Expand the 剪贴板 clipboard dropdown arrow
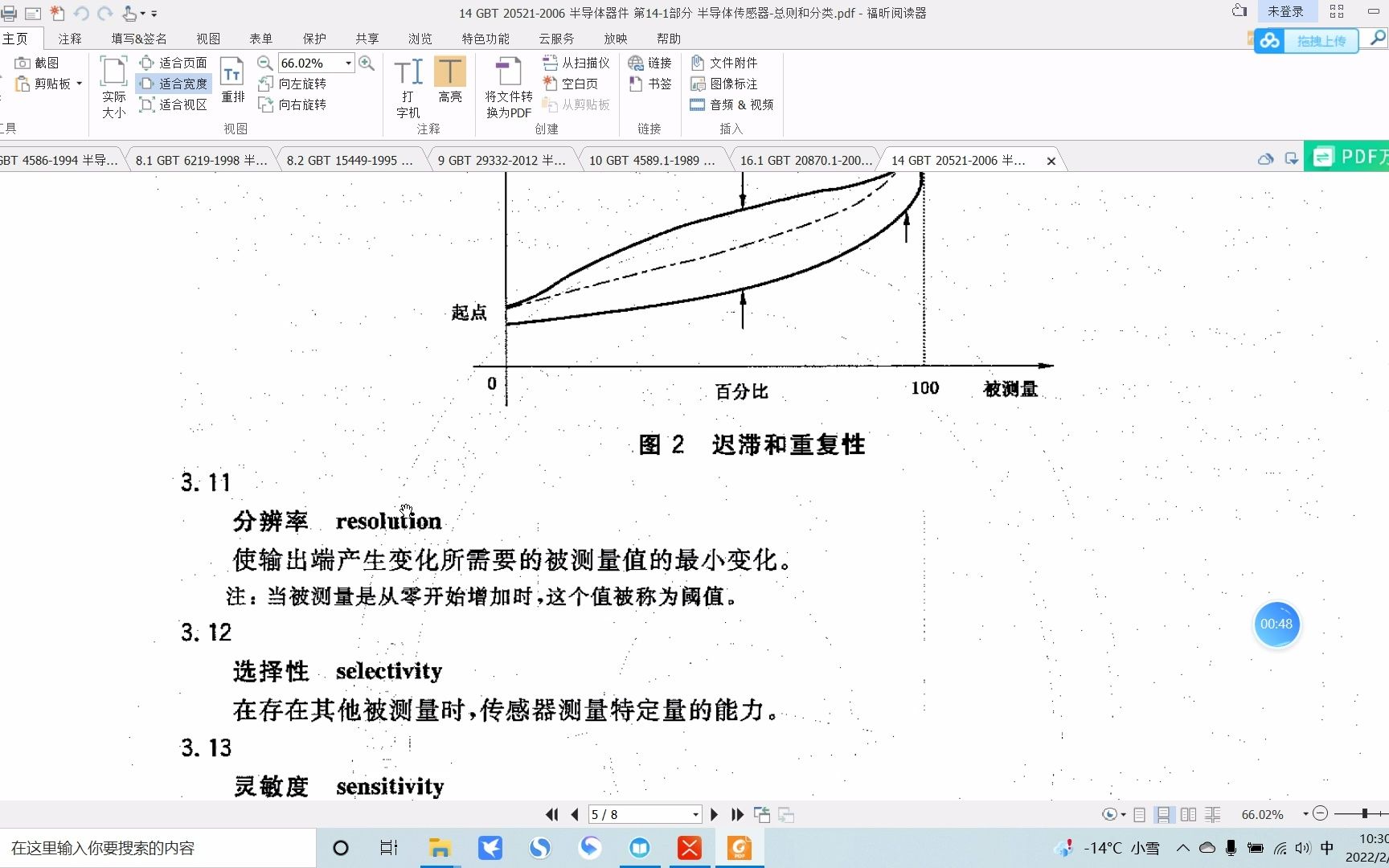Image resolution: width=1389 pixels, height=868 pixels. [78, 84]
